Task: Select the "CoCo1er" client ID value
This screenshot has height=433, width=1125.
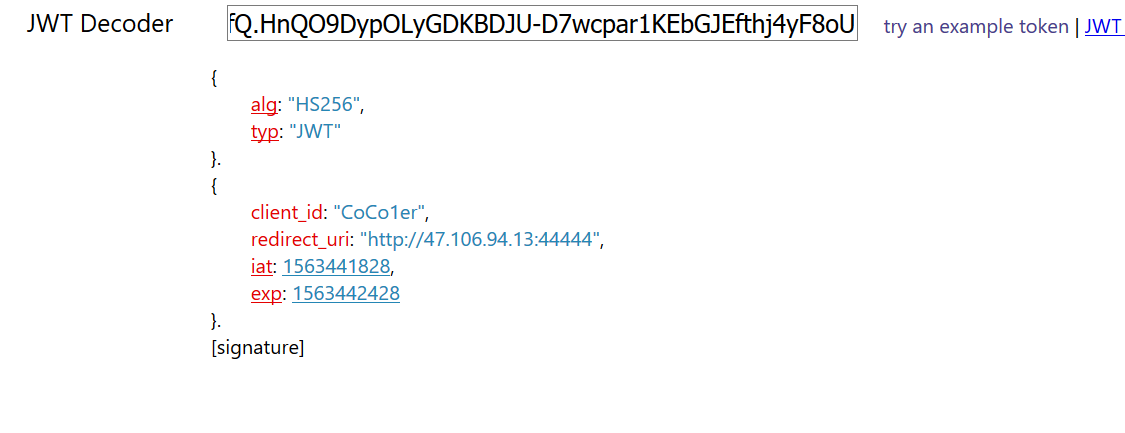Action: click(383, 213)
